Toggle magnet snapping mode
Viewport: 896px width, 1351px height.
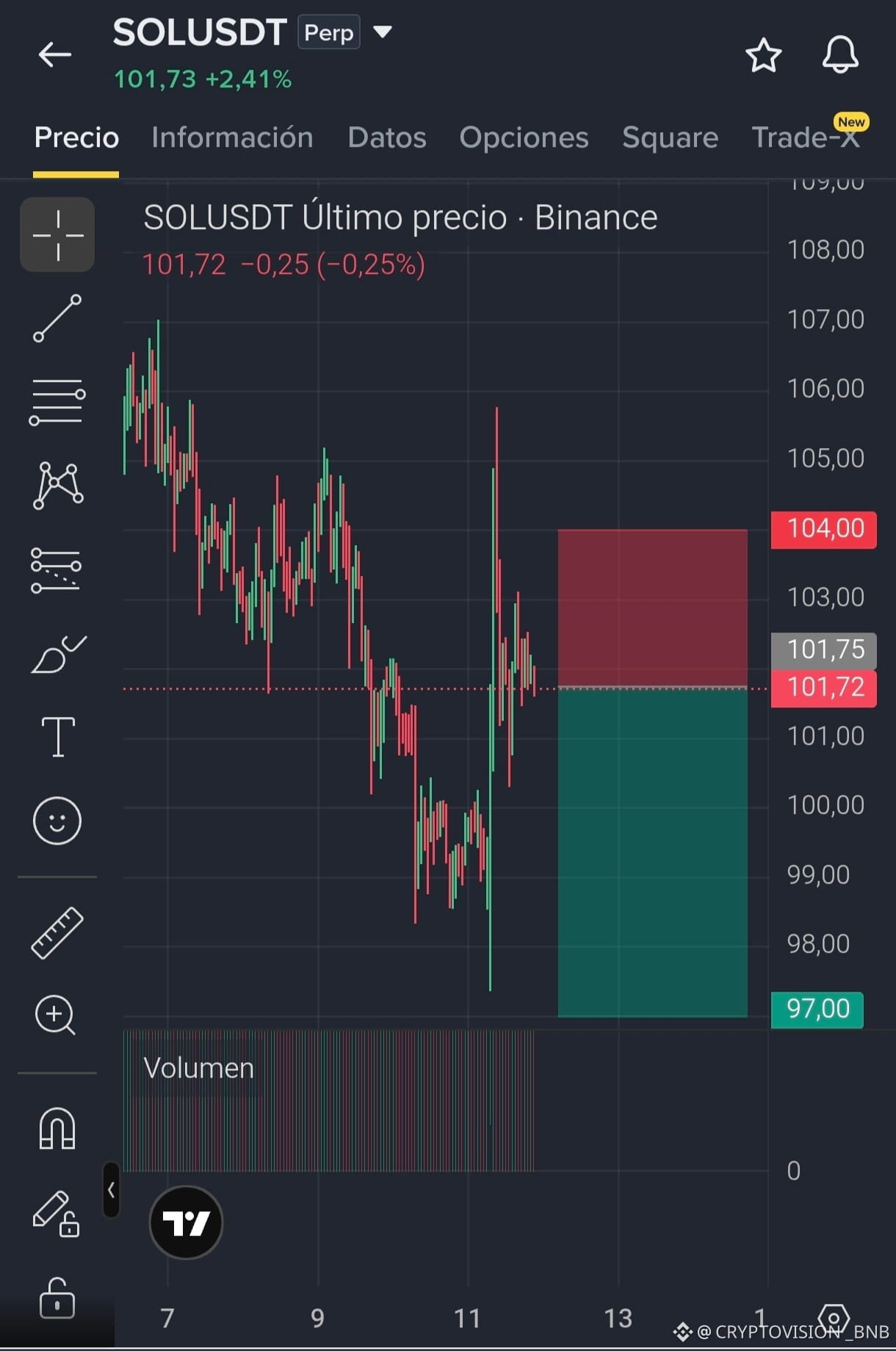(57, 1128)
